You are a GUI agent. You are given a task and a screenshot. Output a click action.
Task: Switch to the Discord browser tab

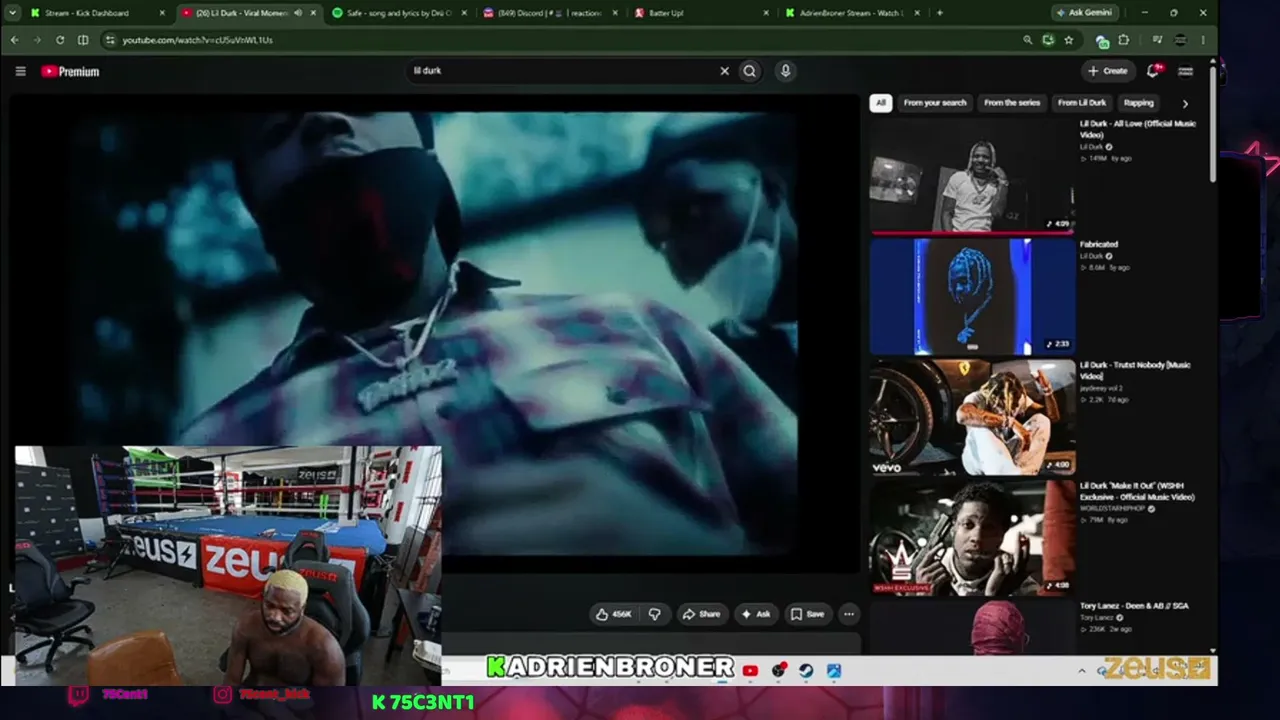coord(550,13)
